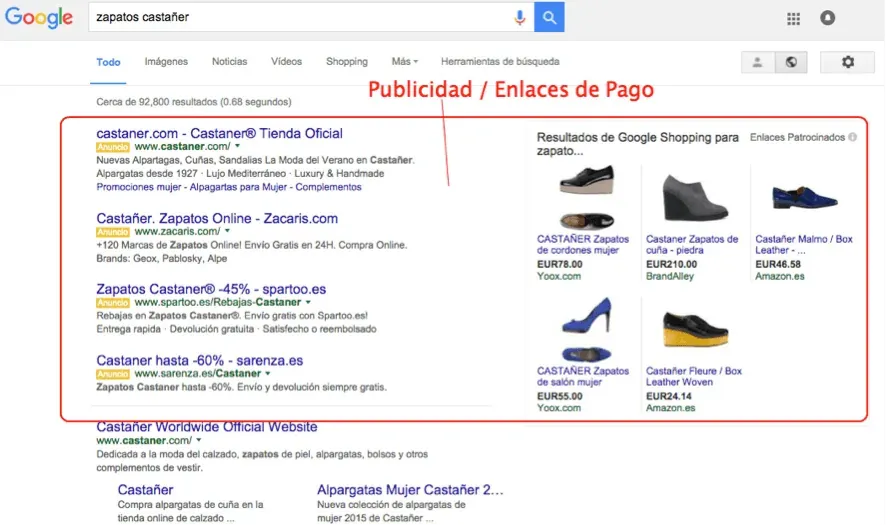Click Yoox.com under EUR55.00
The width and height of the screenshot is (886, 525).
558,408
